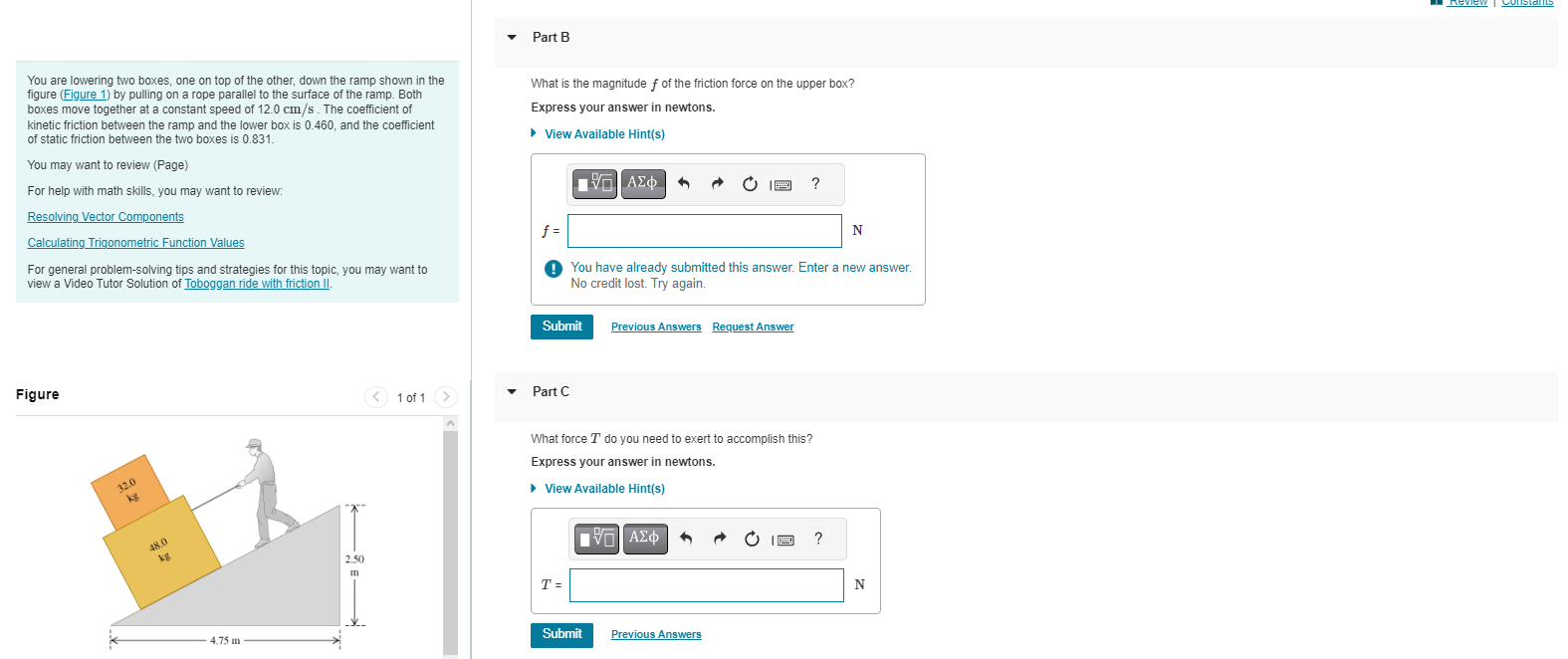Viewport: 1568px width, 659px height.
Task: Open the Resolving Vector Components link
Action: [105, 216]
